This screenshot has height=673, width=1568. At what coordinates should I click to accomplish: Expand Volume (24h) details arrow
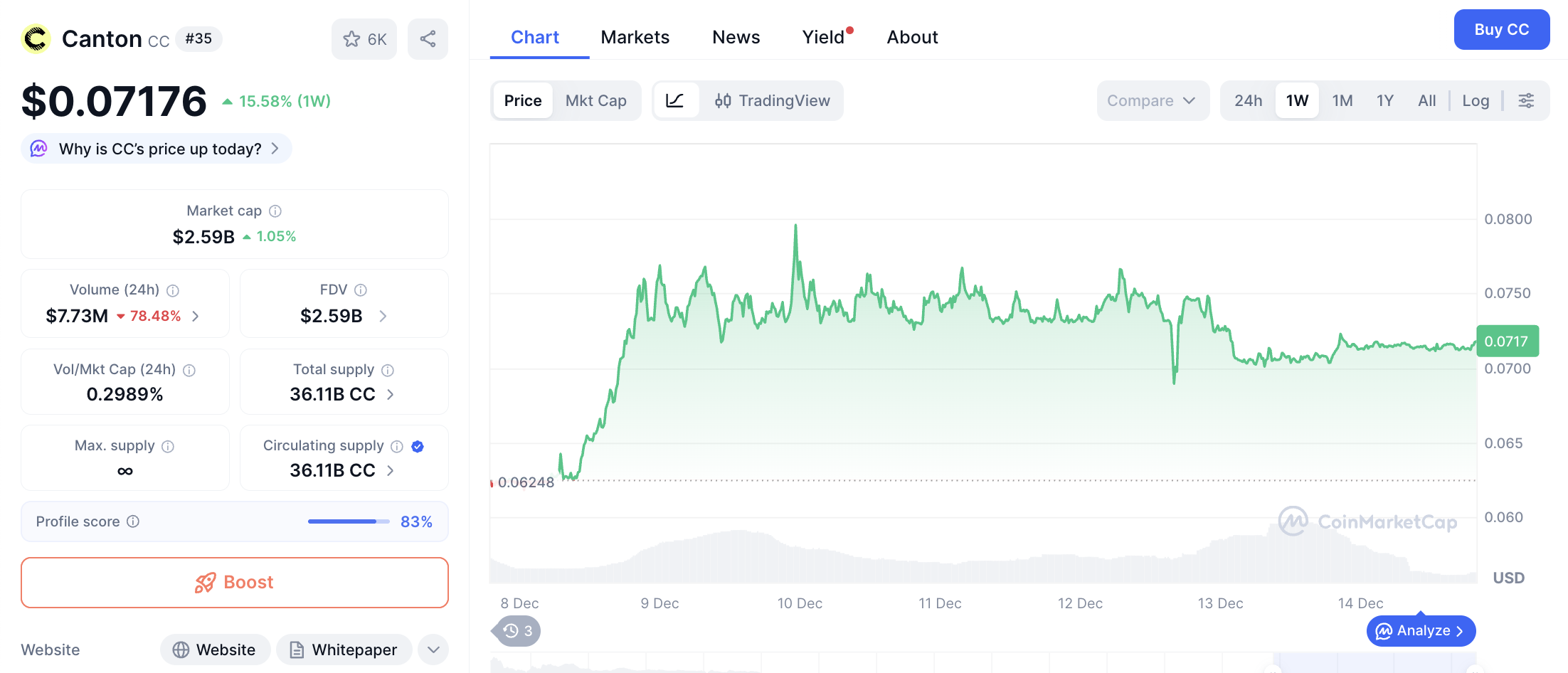coord(196,316)
